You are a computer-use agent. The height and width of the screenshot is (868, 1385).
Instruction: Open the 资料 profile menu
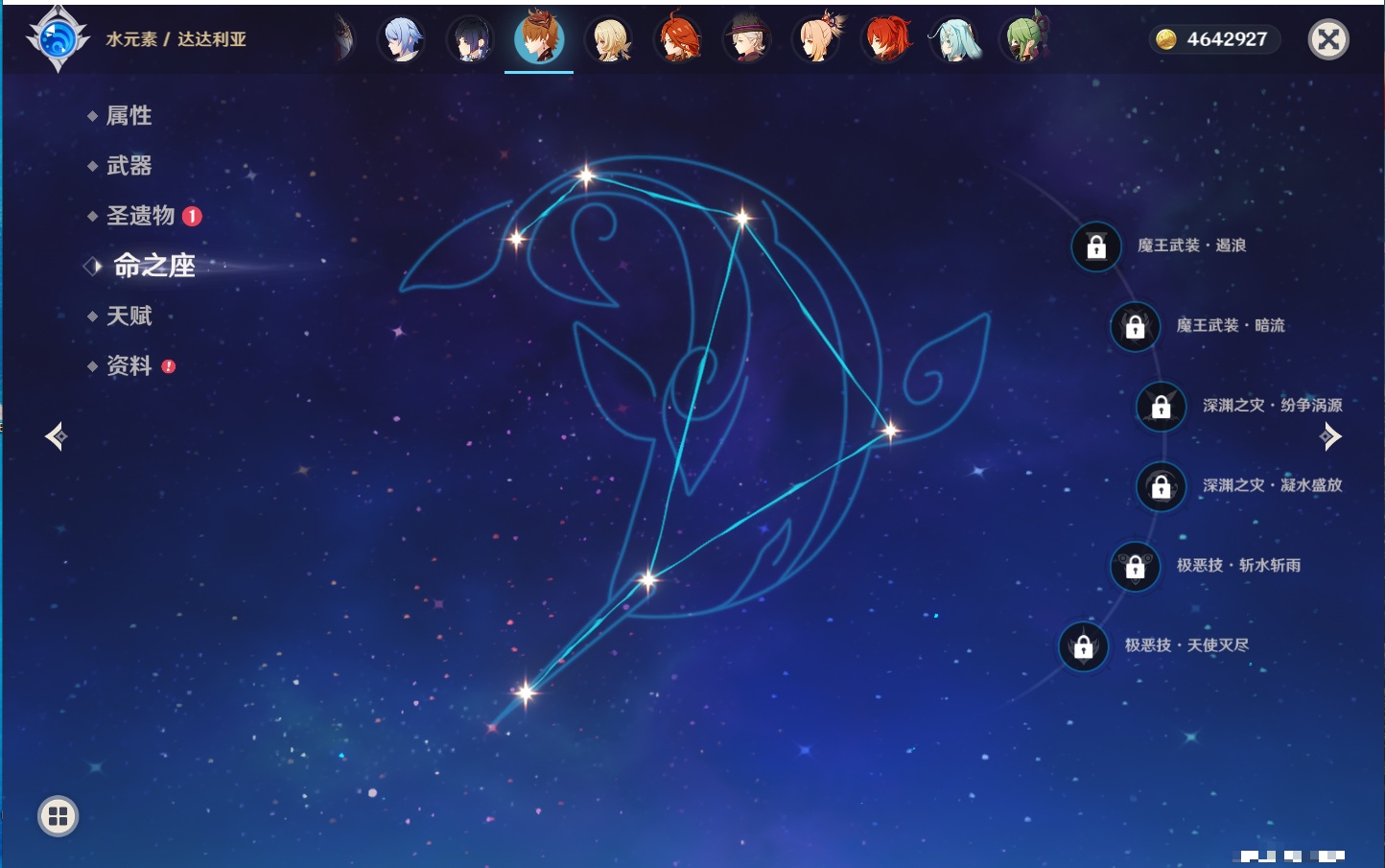pos(129,365)
